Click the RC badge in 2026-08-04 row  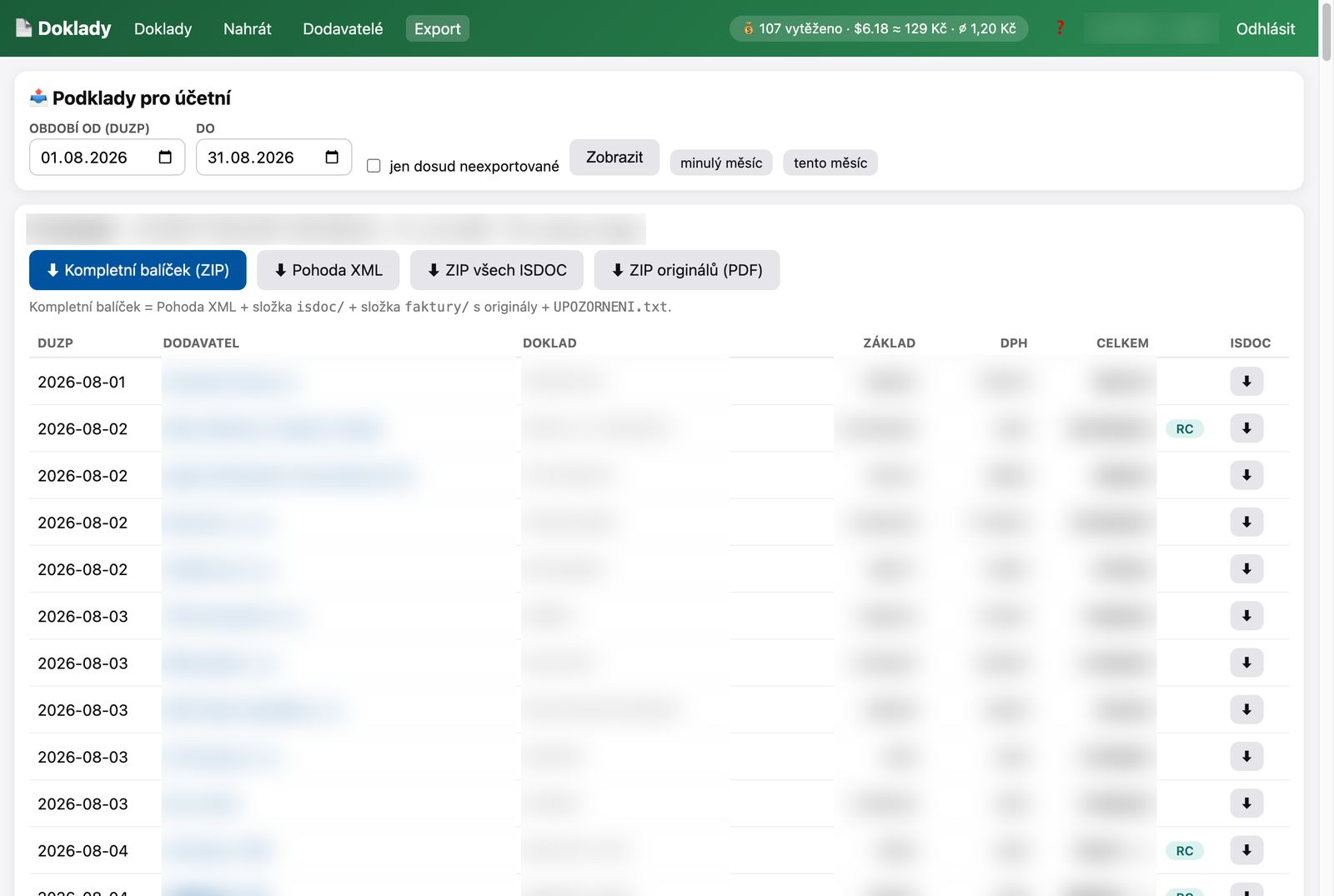1185,851
